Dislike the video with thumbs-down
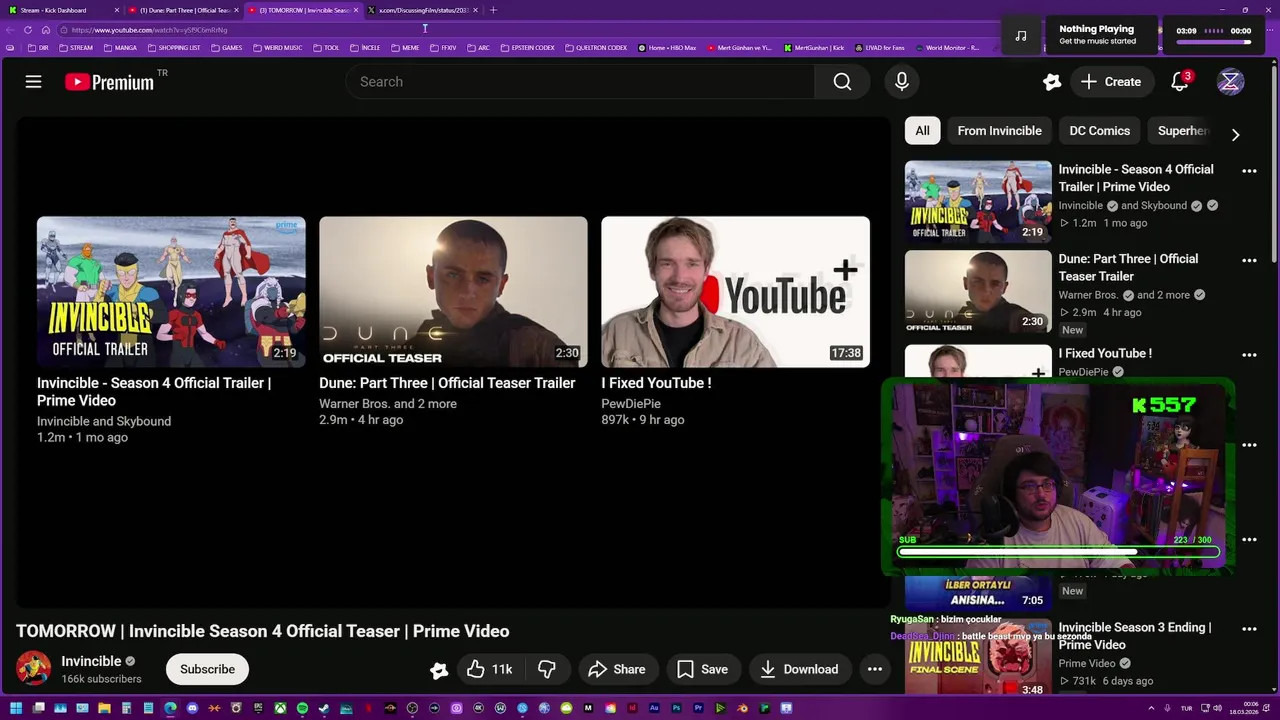Viewport: 1280px width, 720px height. click(547, 669)
